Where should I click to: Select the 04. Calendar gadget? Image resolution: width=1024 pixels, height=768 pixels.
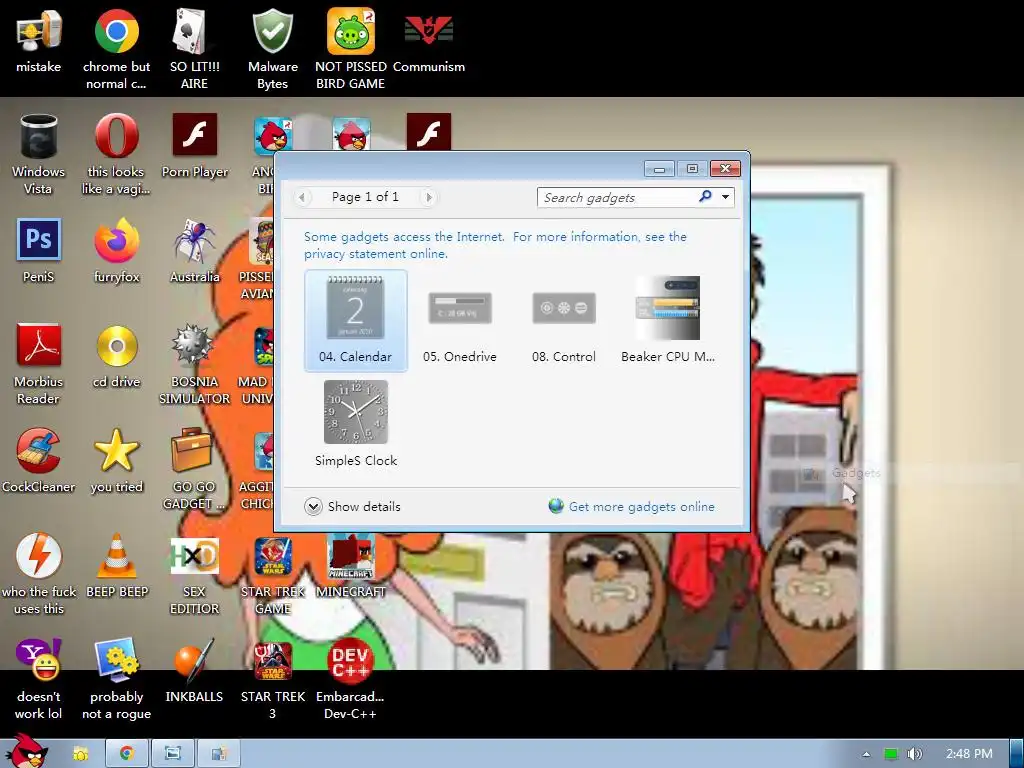[x=355, y=320]
